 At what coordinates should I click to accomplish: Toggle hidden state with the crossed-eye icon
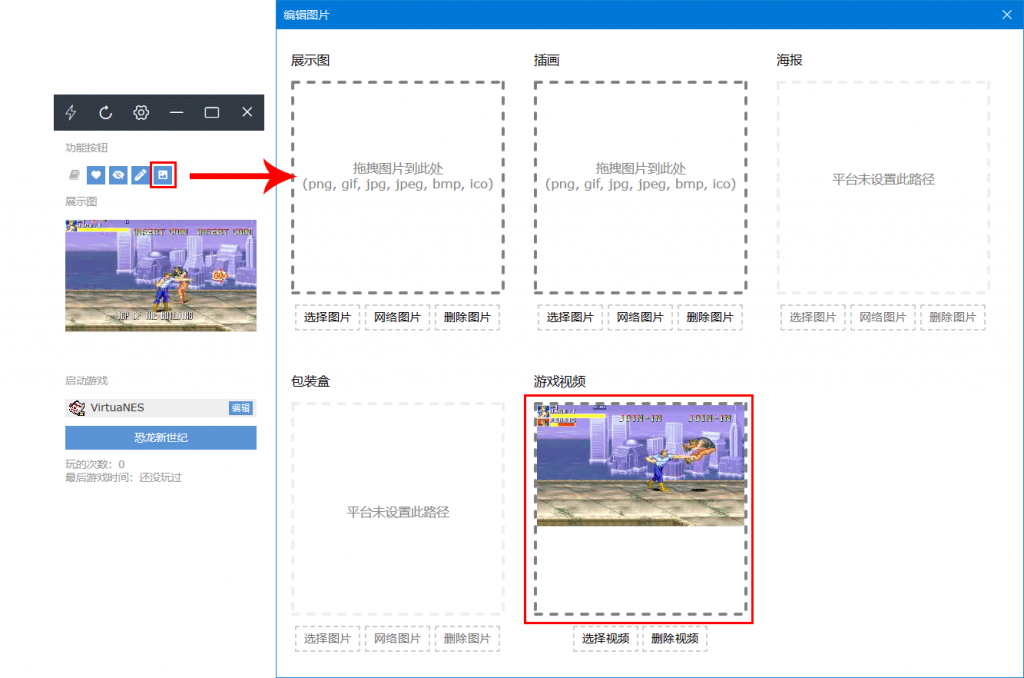click(118, 175)
